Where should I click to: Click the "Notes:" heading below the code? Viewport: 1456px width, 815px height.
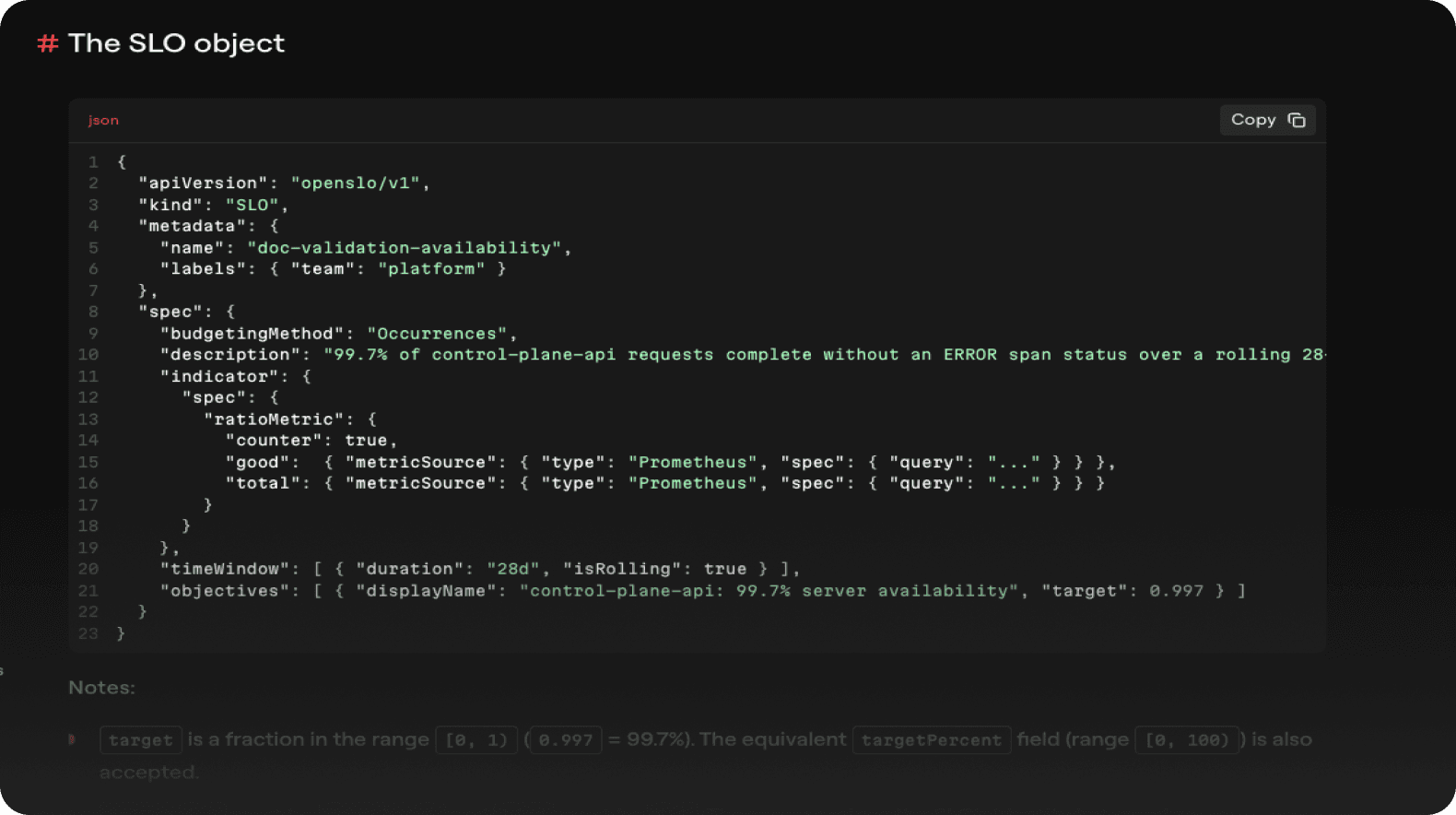[x=101, y=688]
